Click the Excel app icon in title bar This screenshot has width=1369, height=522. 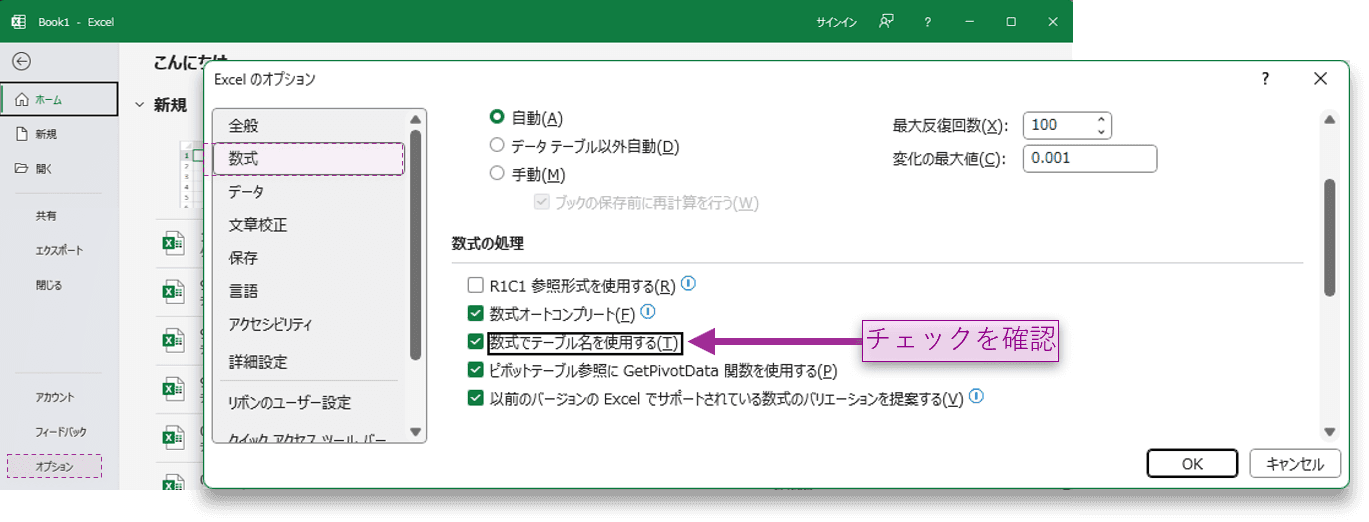click(18, 21)
